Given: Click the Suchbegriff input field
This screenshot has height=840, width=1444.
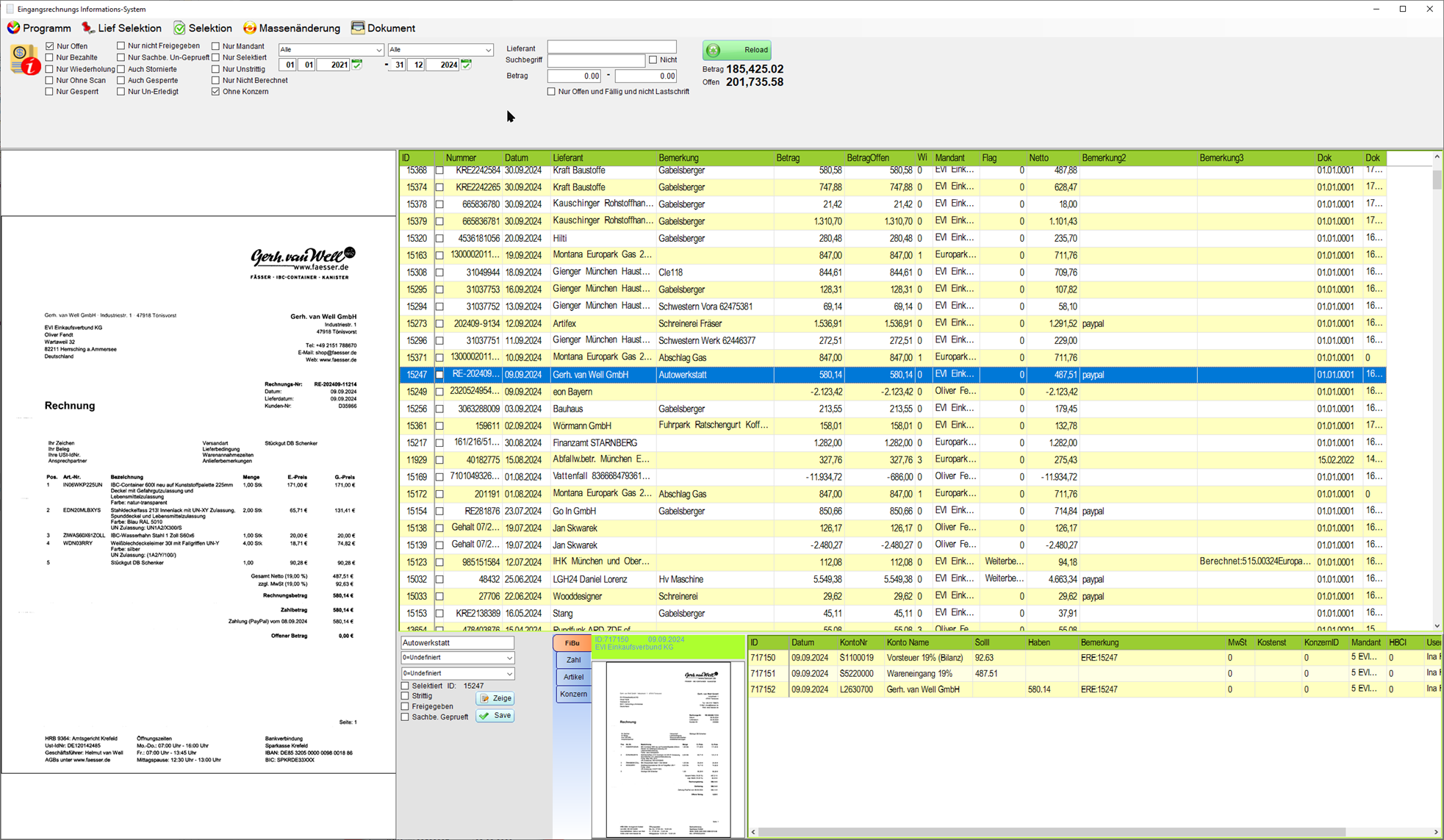Looking at the screenshot, I should tap(596, 60).
